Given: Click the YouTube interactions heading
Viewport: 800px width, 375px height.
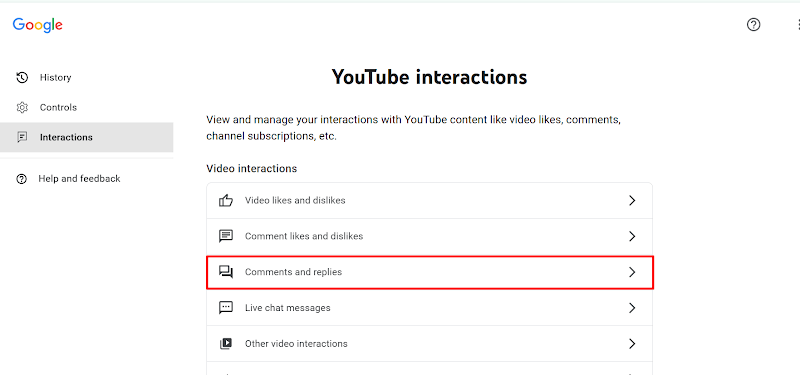Looking at the screenshot, I should pyautogui.click(x=429, y=77).
